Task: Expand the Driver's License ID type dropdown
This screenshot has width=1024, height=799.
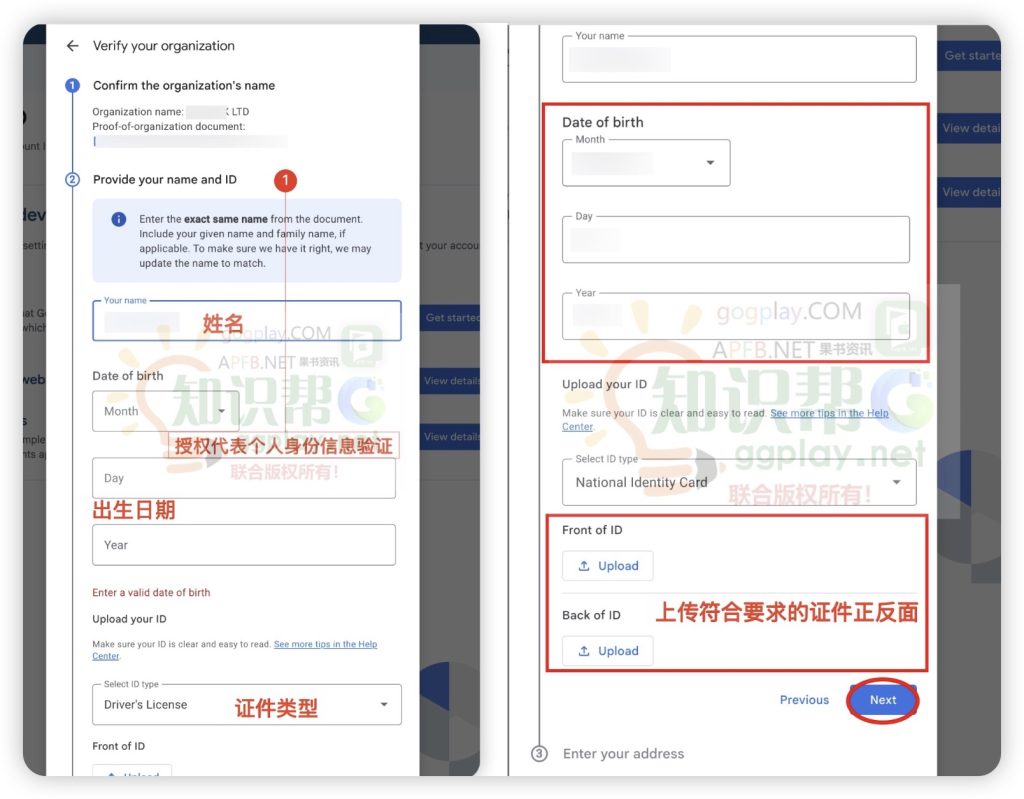Action: pyautogui.click(x=246, y=705)
